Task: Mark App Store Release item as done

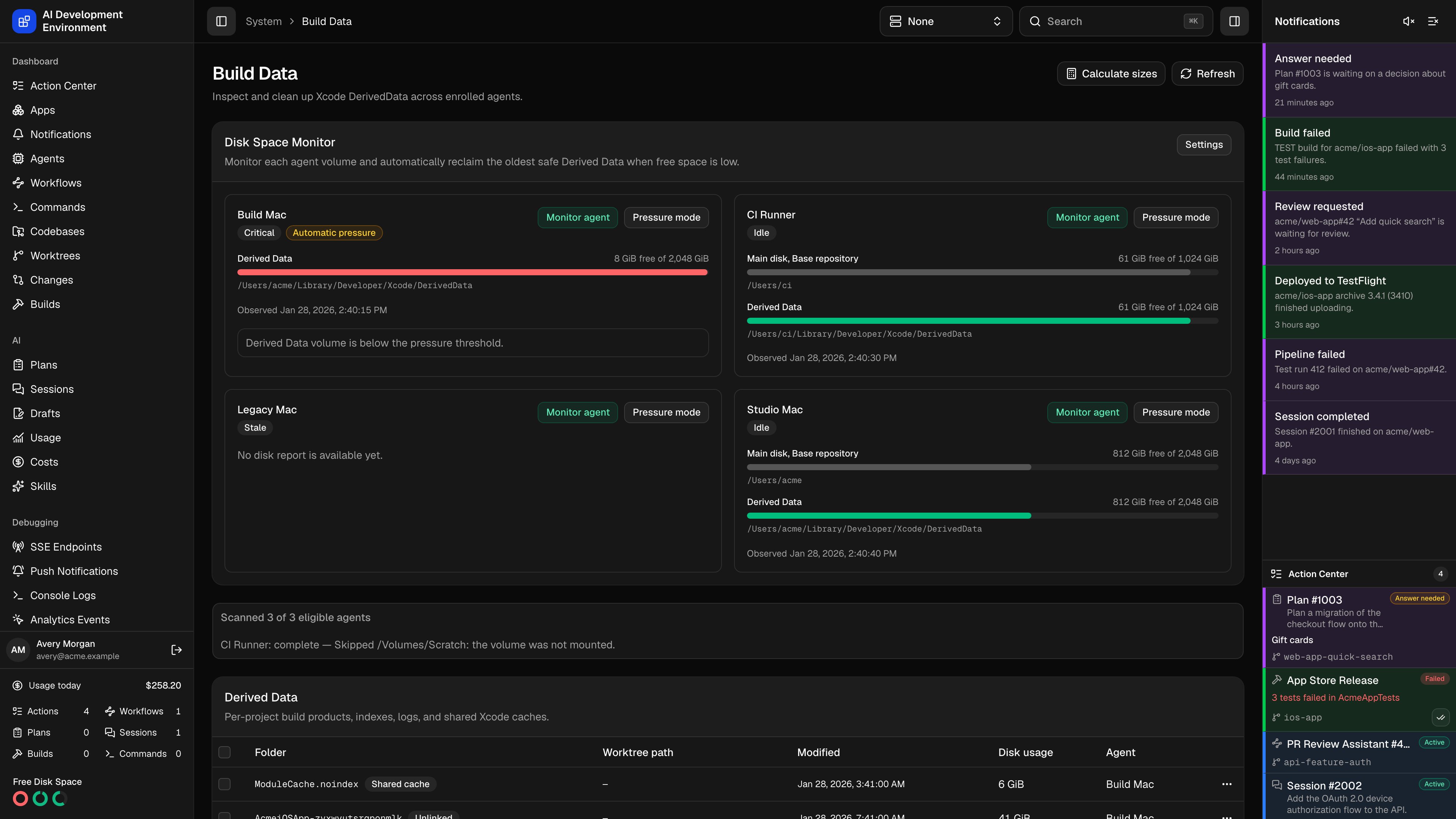Action: [x=1440, y=717]
